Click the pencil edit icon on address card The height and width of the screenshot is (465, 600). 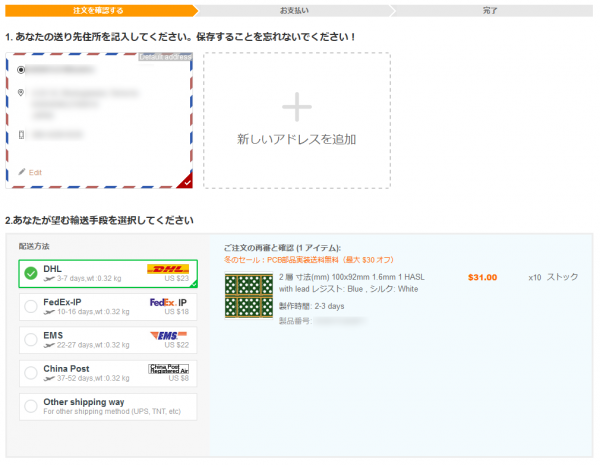pos(22,172)
